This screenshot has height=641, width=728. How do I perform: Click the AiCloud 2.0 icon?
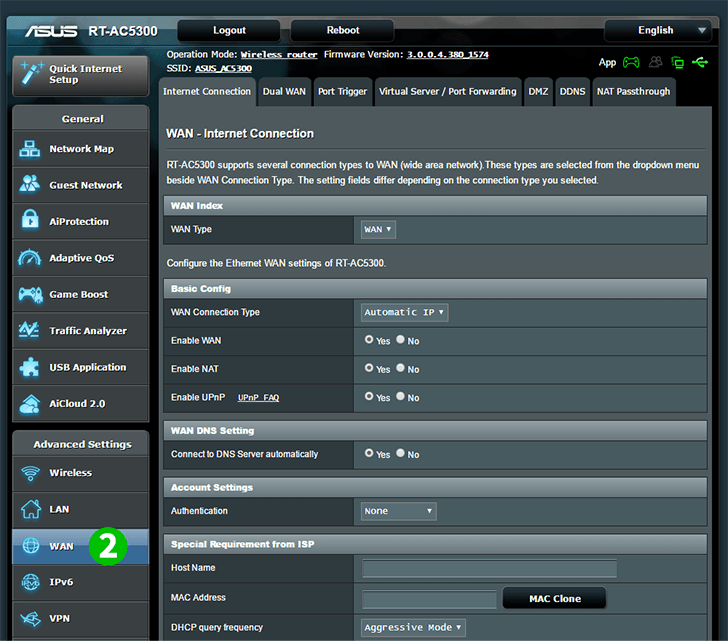(x=30, y=403)
